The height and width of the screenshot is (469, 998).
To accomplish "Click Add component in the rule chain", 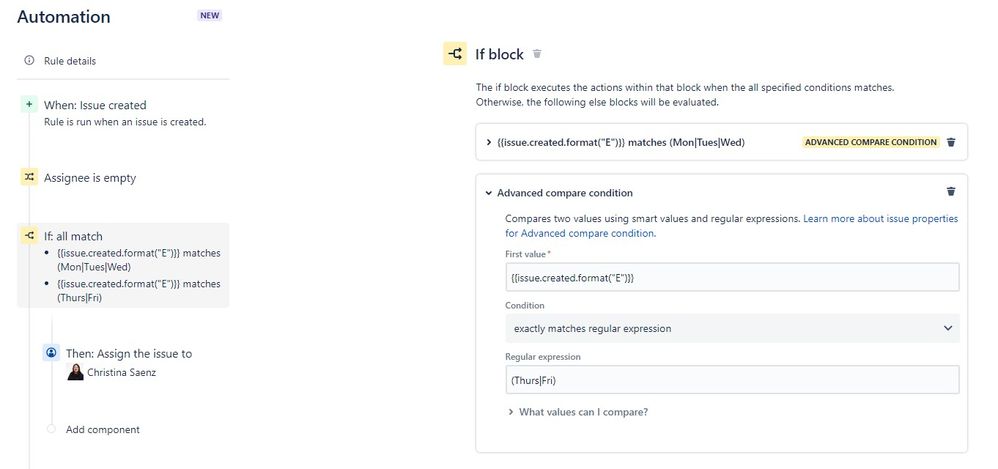I will 102,430.
